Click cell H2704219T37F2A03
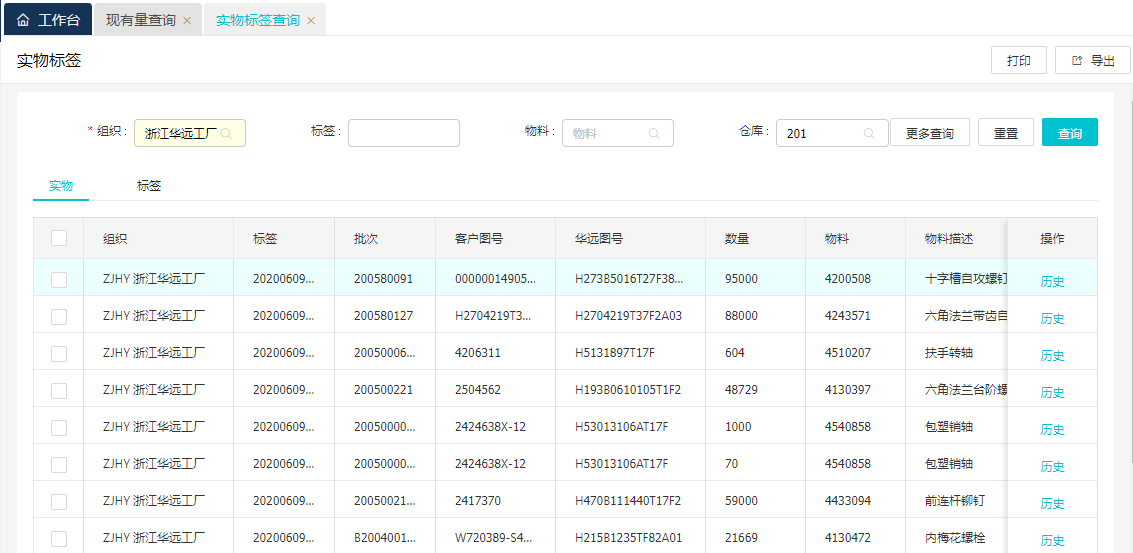Image resolution: width=1133 pixels, height=553 pixels. tap(629, 315)
